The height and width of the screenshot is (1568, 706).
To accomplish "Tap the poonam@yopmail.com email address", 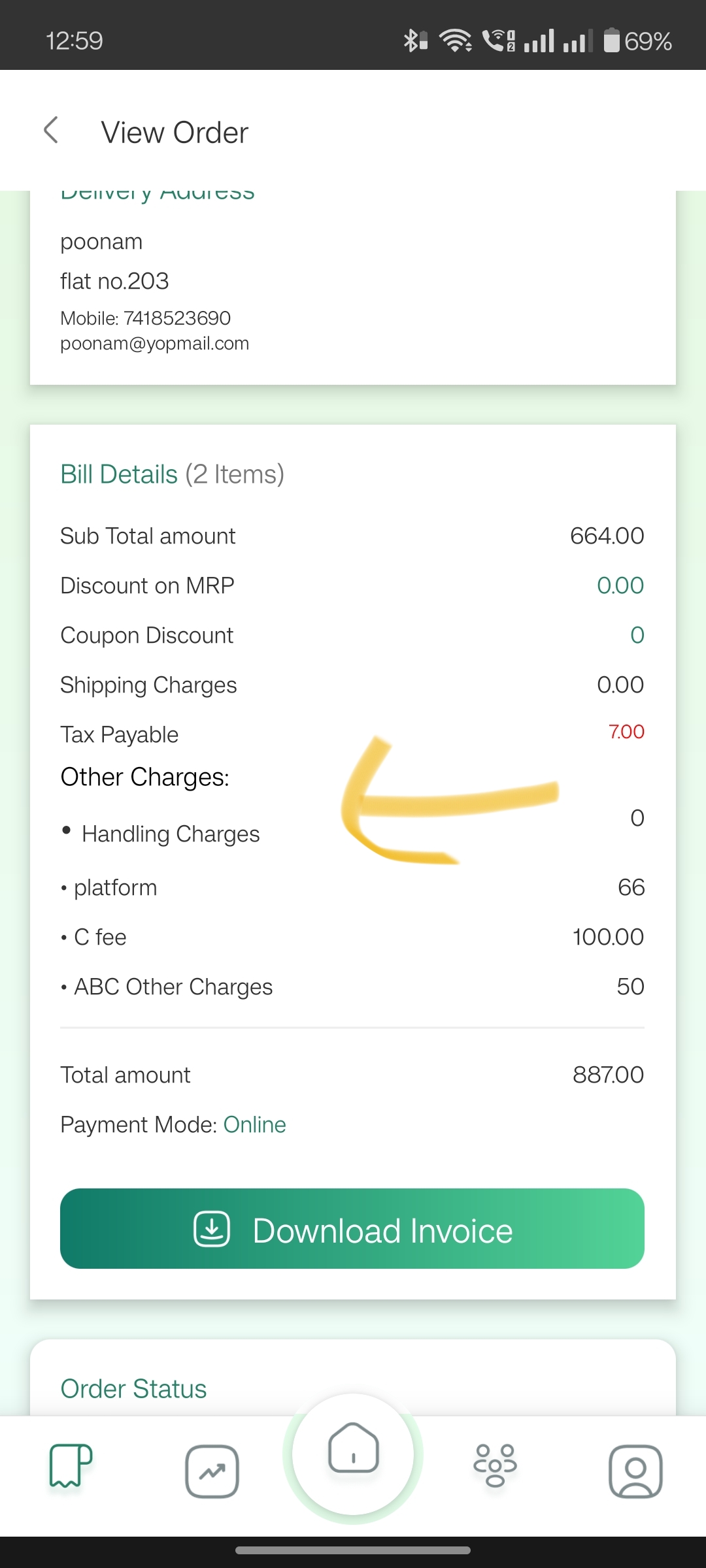I will click(x=154, y=344).
